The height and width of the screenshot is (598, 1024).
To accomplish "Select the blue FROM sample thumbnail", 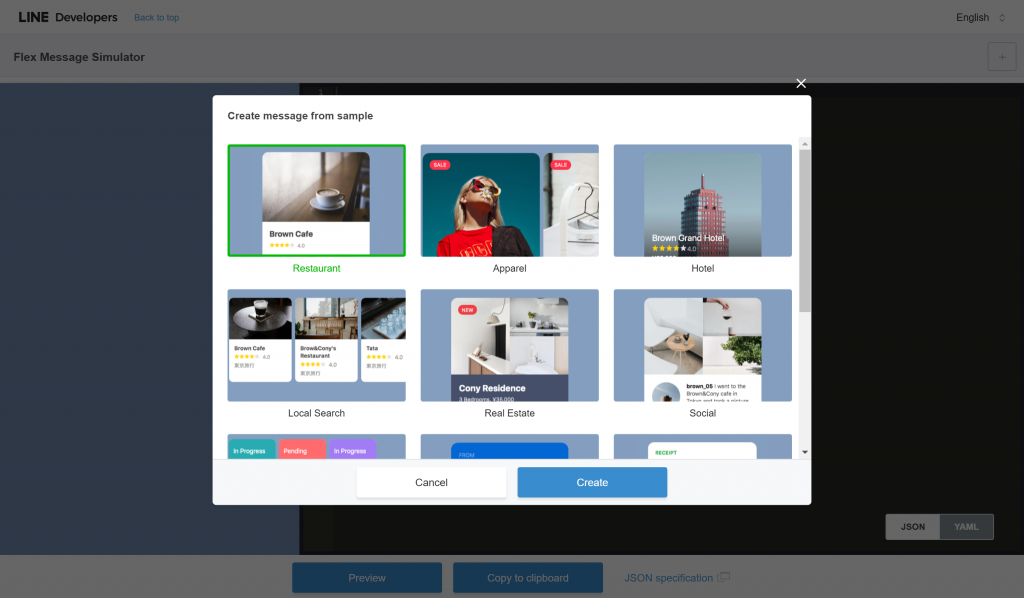I will pyautogui.click(x=509, y=447).
